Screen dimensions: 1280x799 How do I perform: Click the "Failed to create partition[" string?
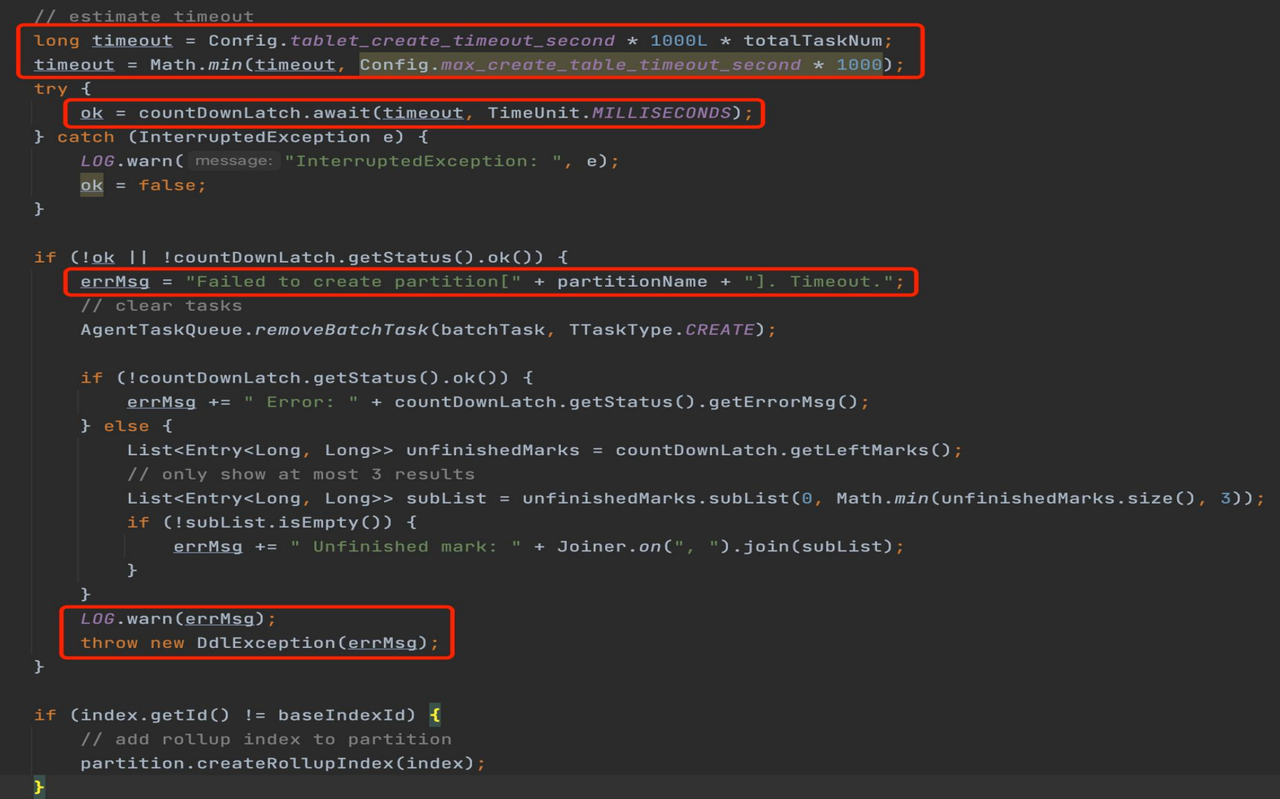pos(353,282)
